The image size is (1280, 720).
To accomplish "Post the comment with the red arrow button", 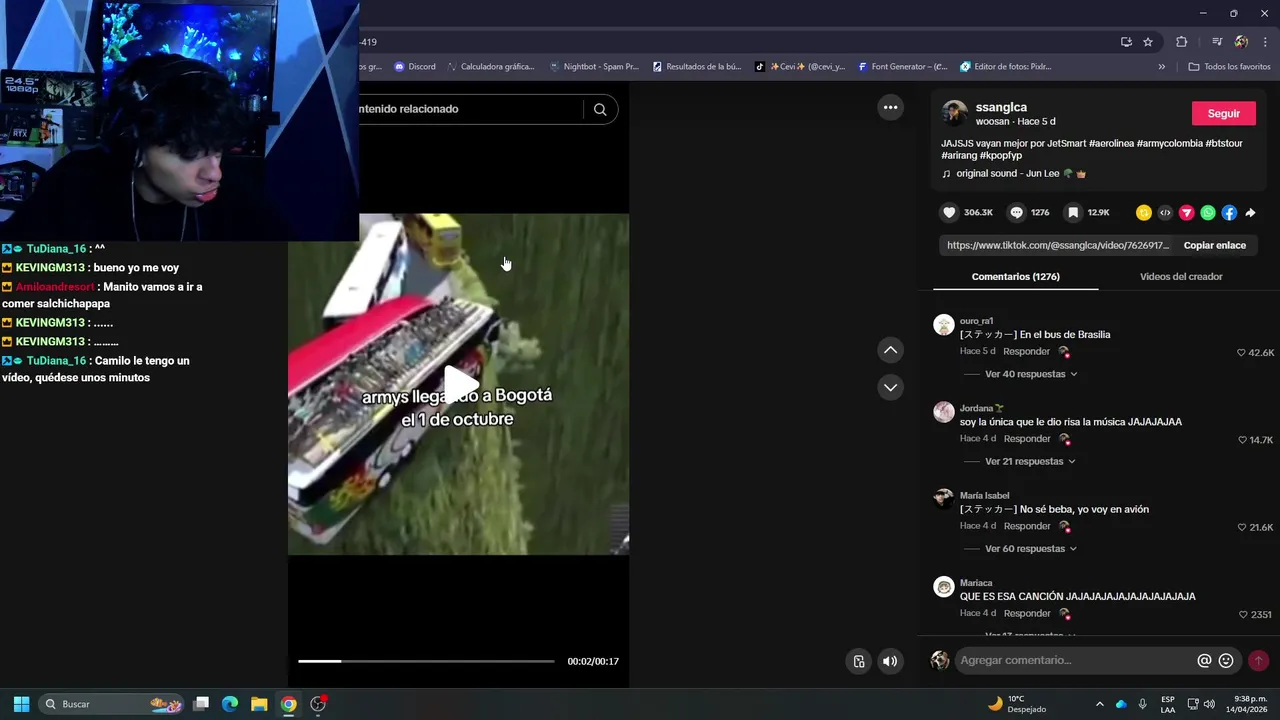I will pos(1258,661).
